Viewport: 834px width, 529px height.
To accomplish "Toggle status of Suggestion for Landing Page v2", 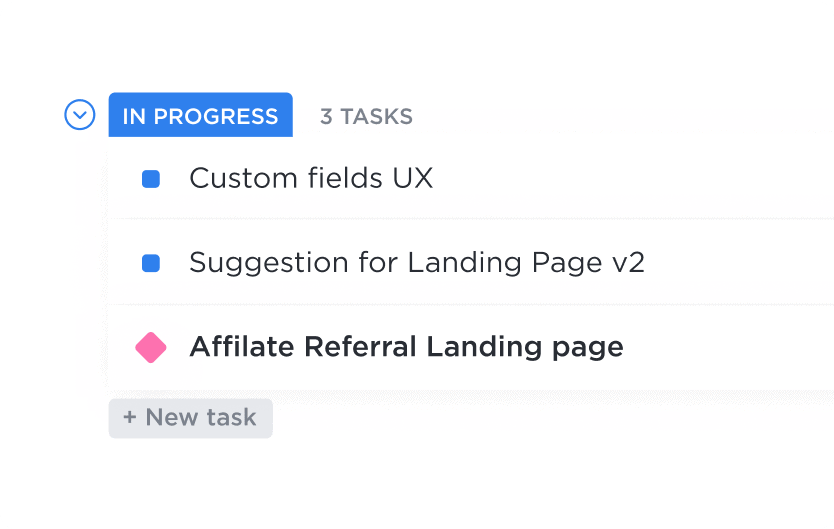I will tap(151, 263).
